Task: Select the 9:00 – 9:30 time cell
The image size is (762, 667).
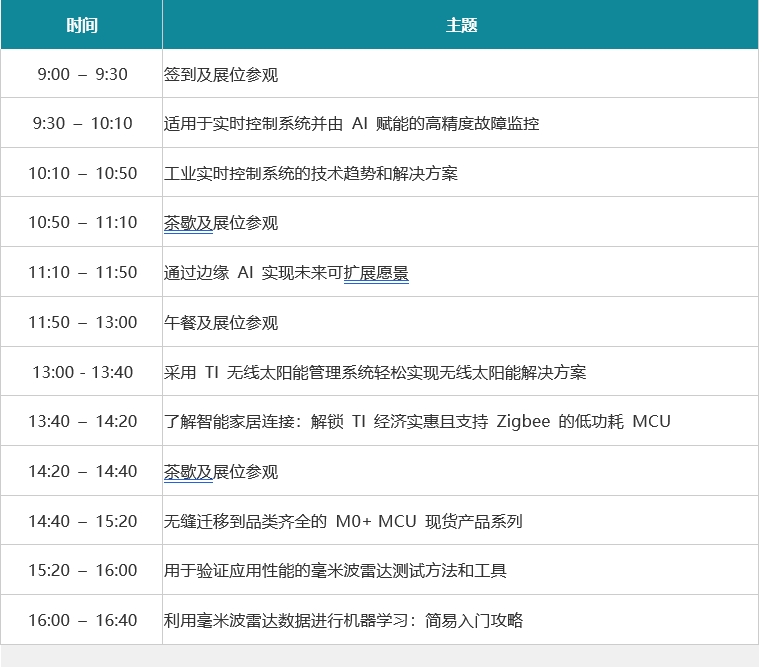Action: tap(82, 74)
